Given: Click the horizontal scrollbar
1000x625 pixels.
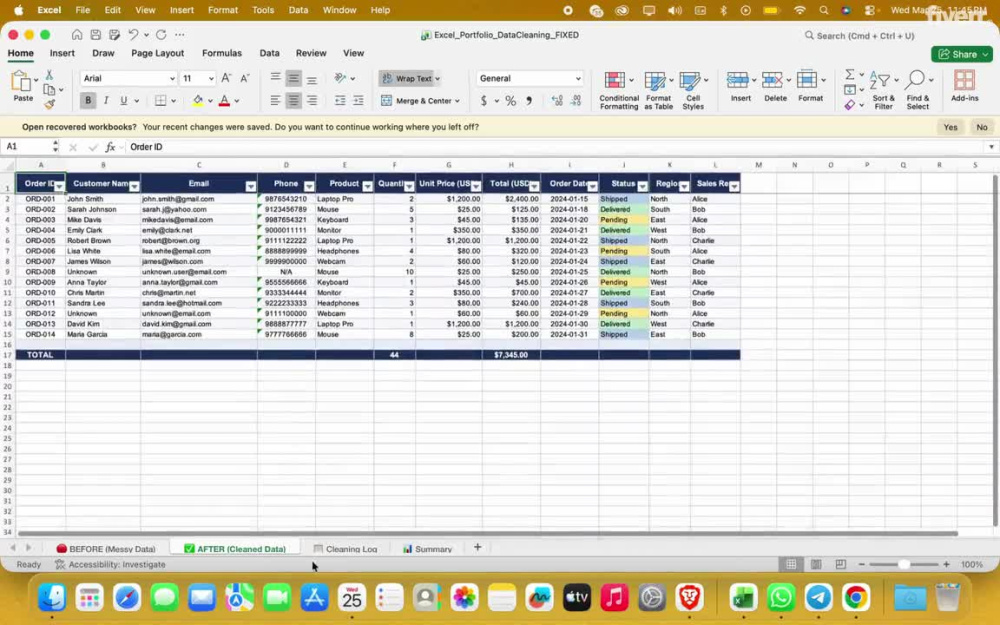Looking at the screenshot, I should coord(488,533).
